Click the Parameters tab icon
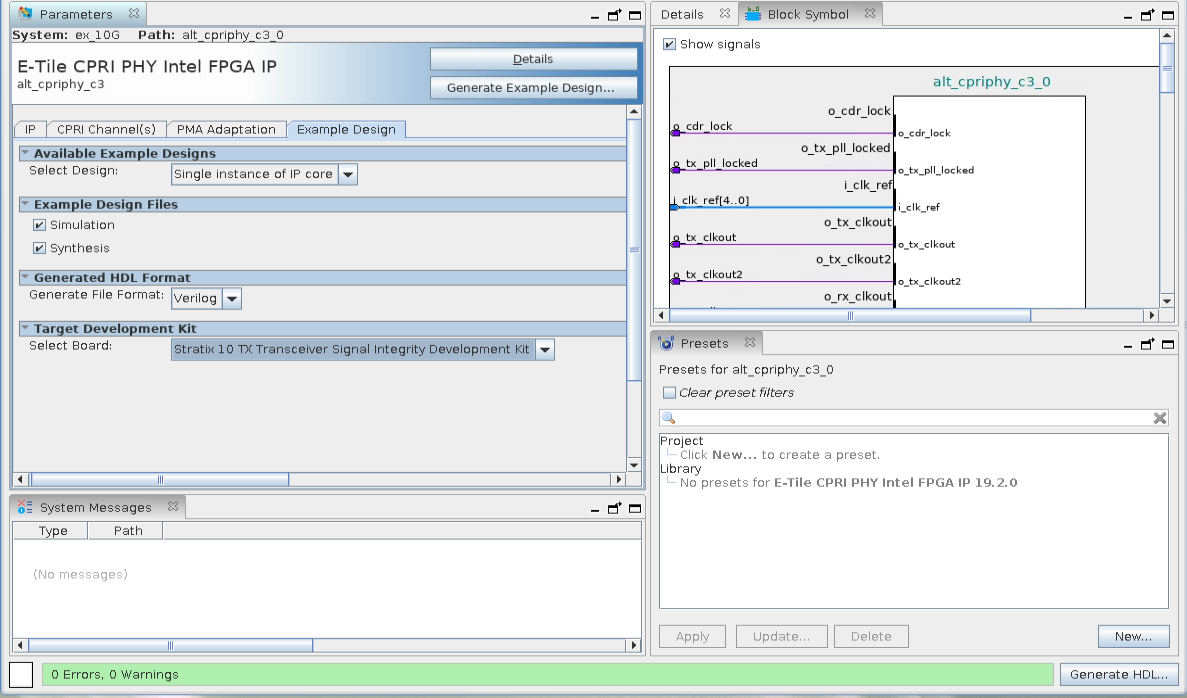The width and height of the screenshot is (1187, 698). click(25, 14)
